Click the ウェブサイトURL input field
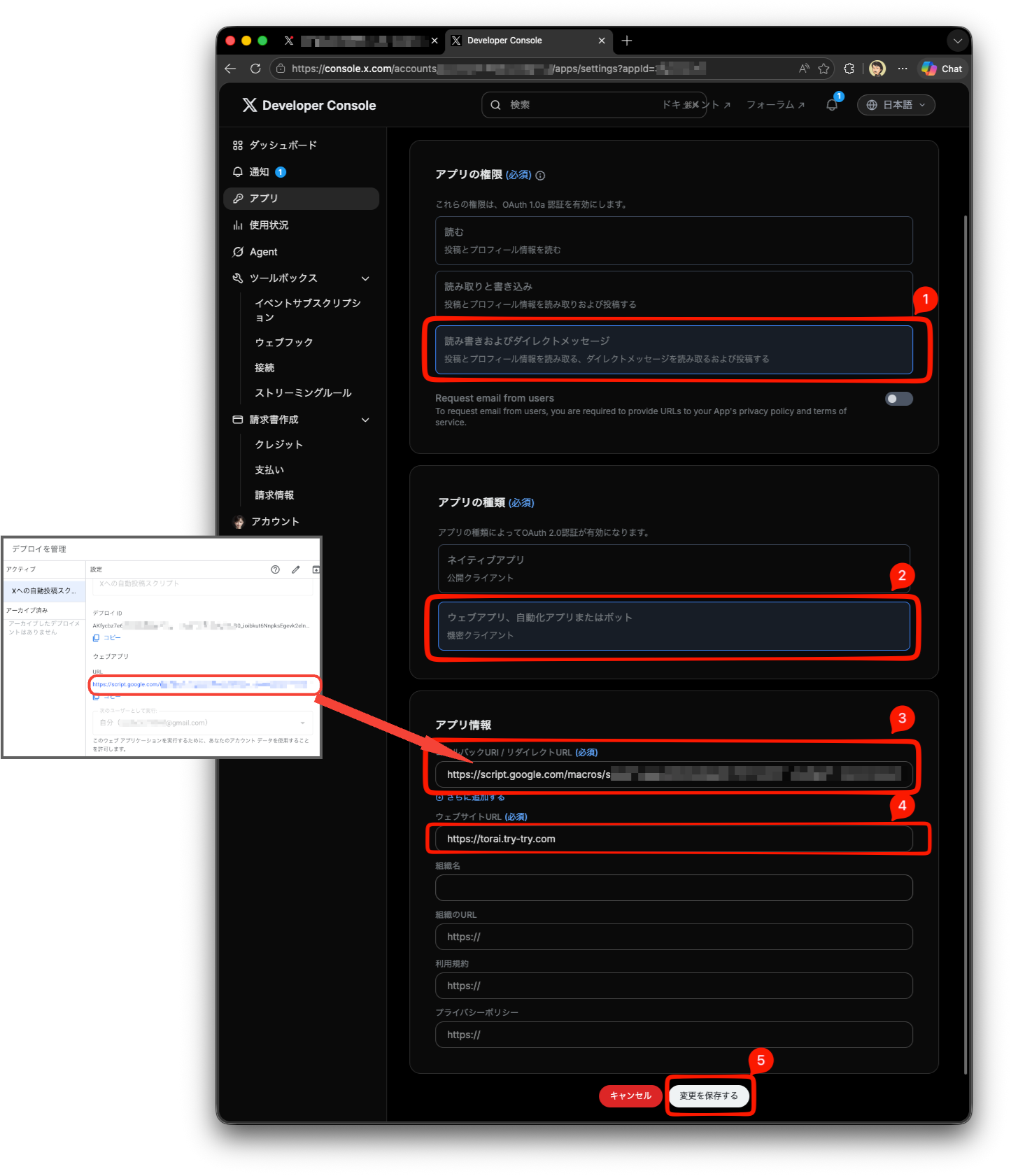Image resolution: width=1011 pixels, height=1176 pixels. click(x=674, y=839)
